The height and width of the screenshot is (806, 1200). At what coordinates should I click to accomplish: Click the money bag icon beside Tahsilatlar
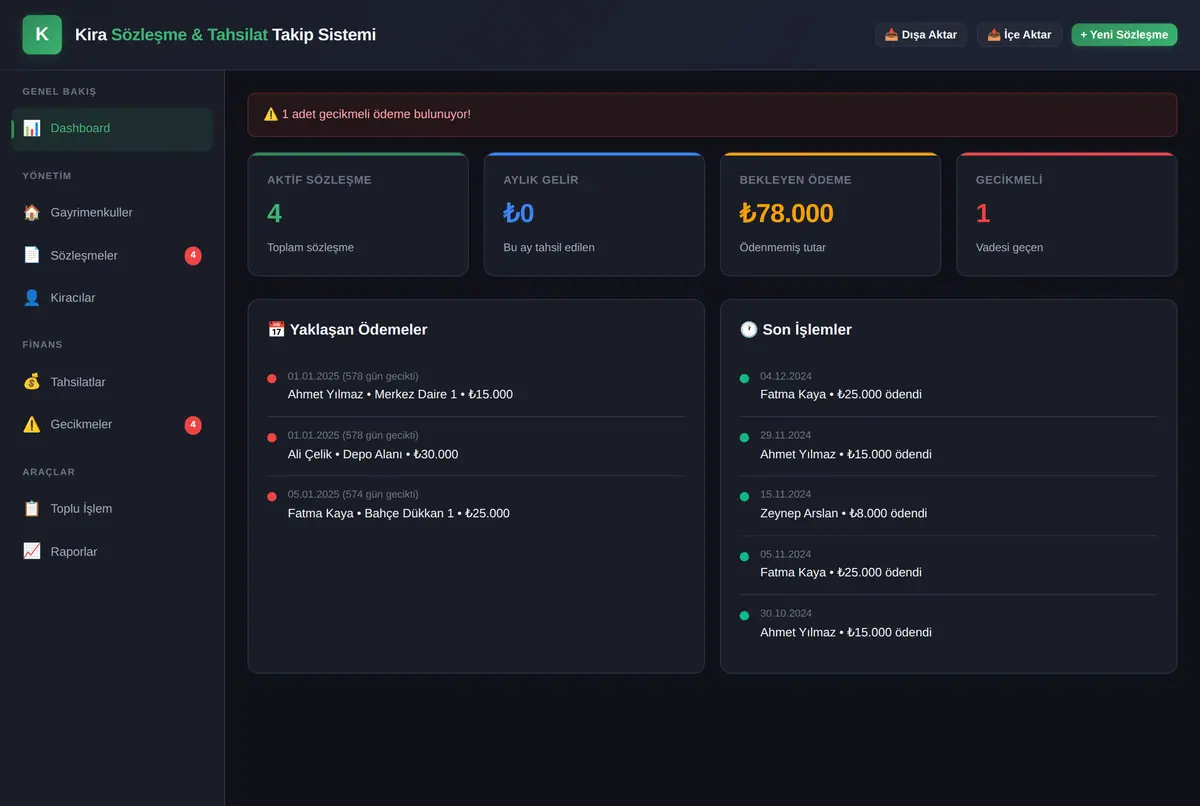32,381
